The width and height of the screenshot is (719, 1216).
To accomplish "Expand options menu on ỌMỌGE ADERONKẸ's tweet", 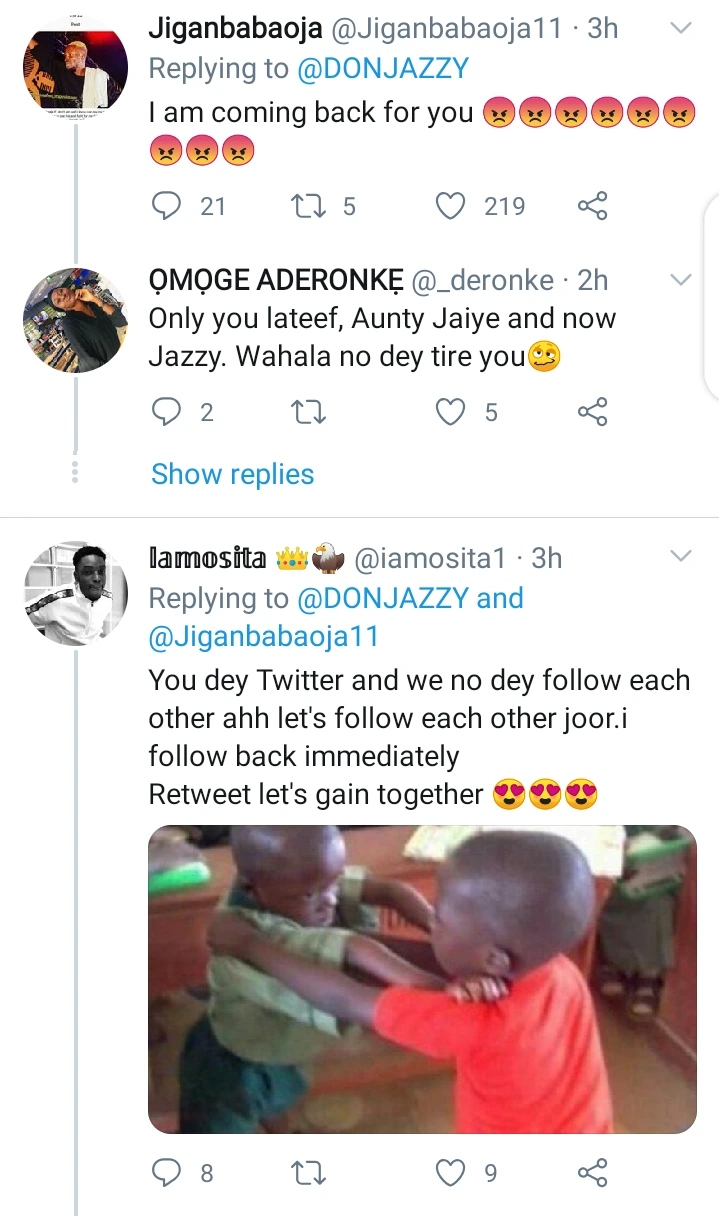I will (x=680, y=280).
